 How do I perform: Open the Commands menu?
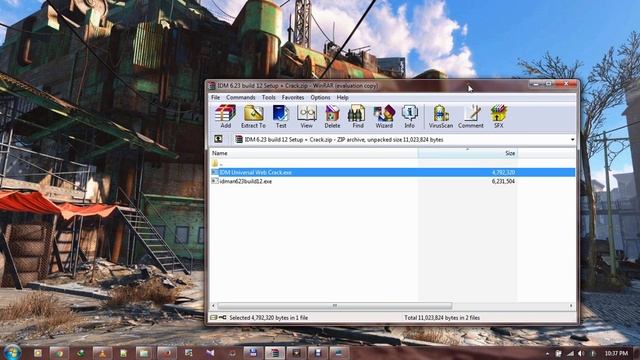pos(241,98)
